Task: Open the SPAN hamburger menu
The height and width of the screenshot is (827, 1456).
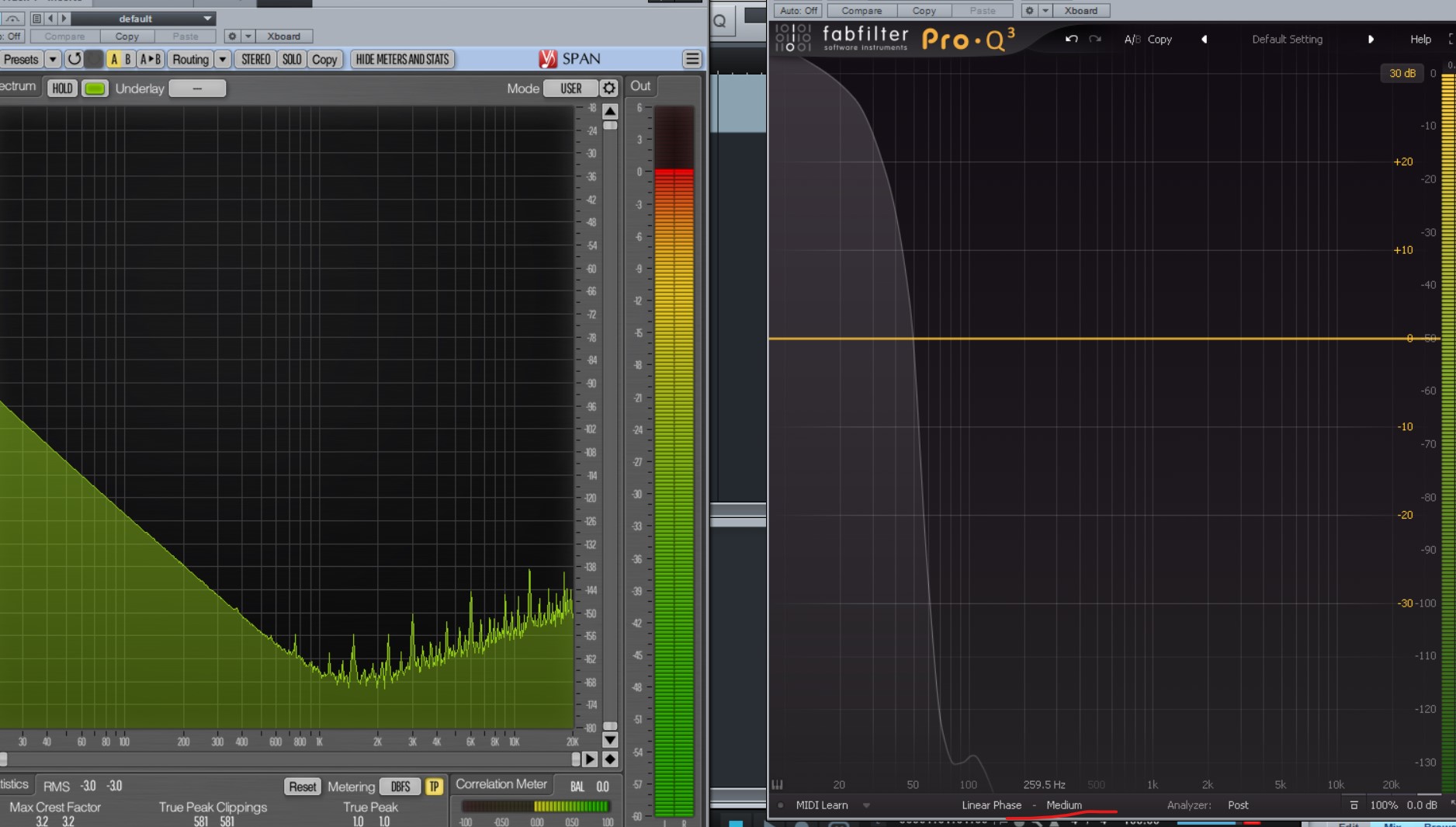Action: [x=692, y=59]
